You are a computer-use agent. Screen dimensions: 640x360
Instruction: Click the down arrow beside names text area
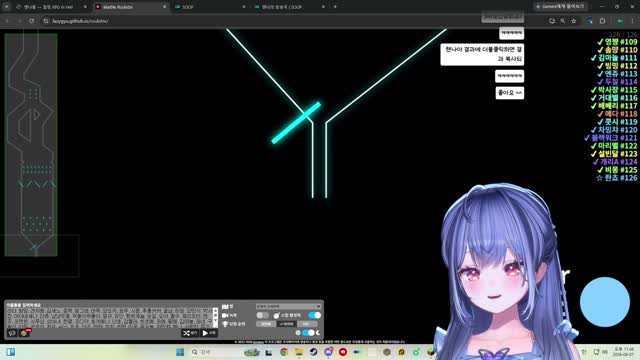coord(216,320)
